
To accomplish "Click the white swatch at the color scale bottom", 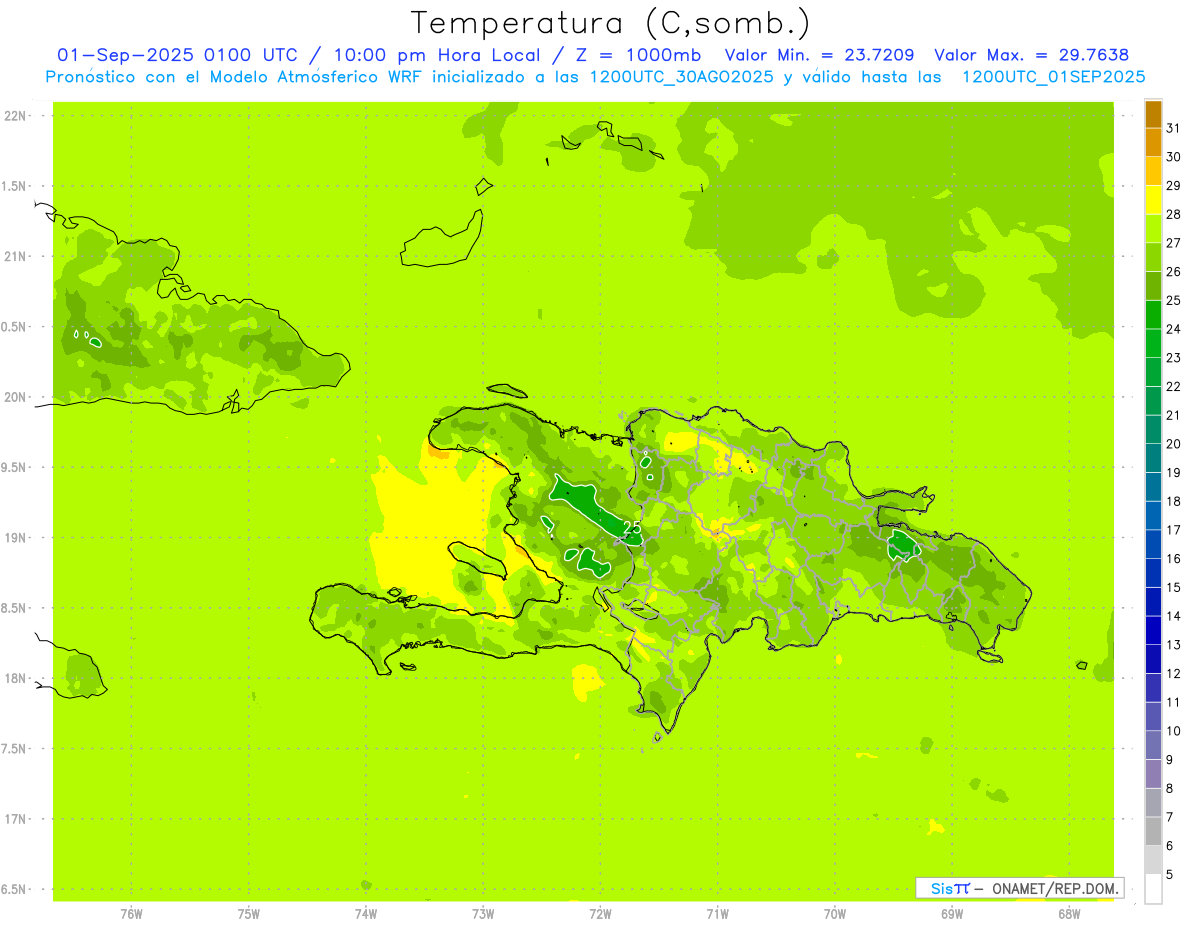I will click(x=1153, y=889).
